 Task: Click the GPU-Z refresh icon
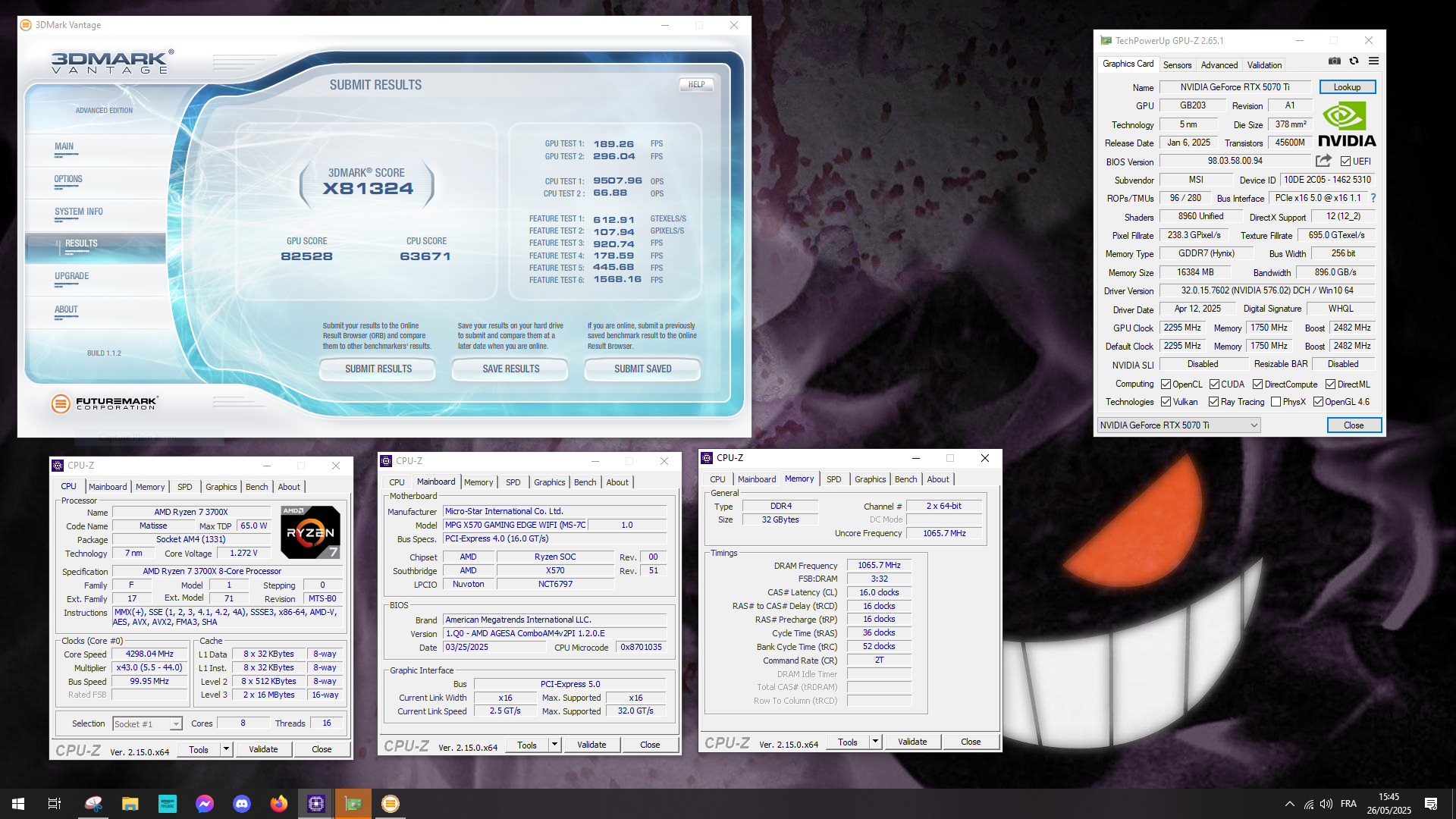coord(1354,61)
